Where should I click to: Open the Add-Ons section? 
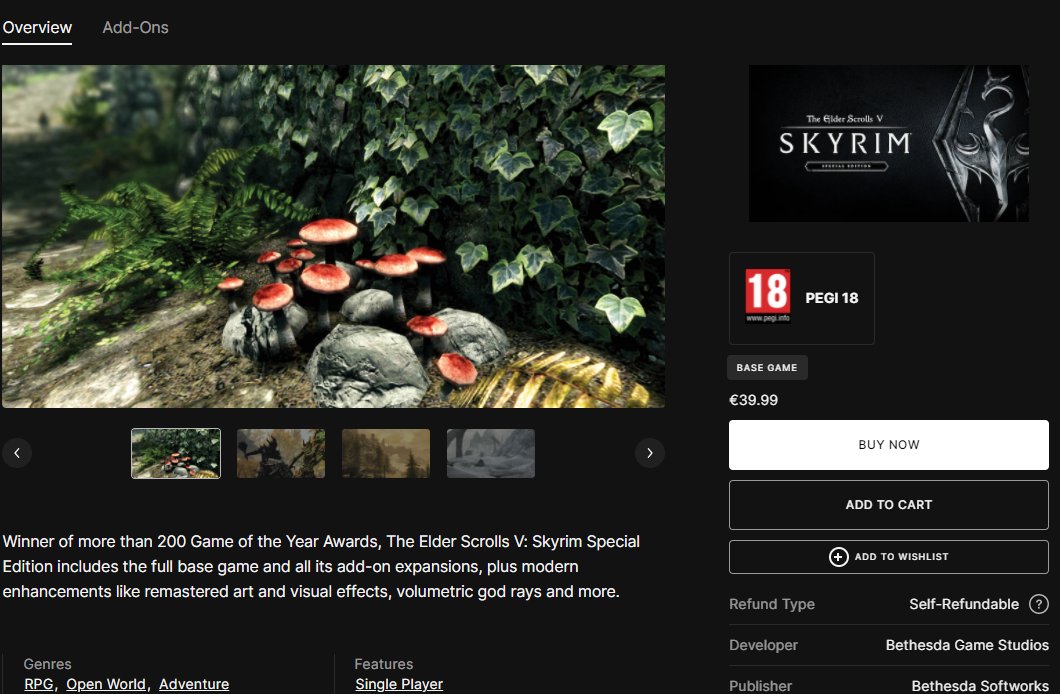click(135, 28)
